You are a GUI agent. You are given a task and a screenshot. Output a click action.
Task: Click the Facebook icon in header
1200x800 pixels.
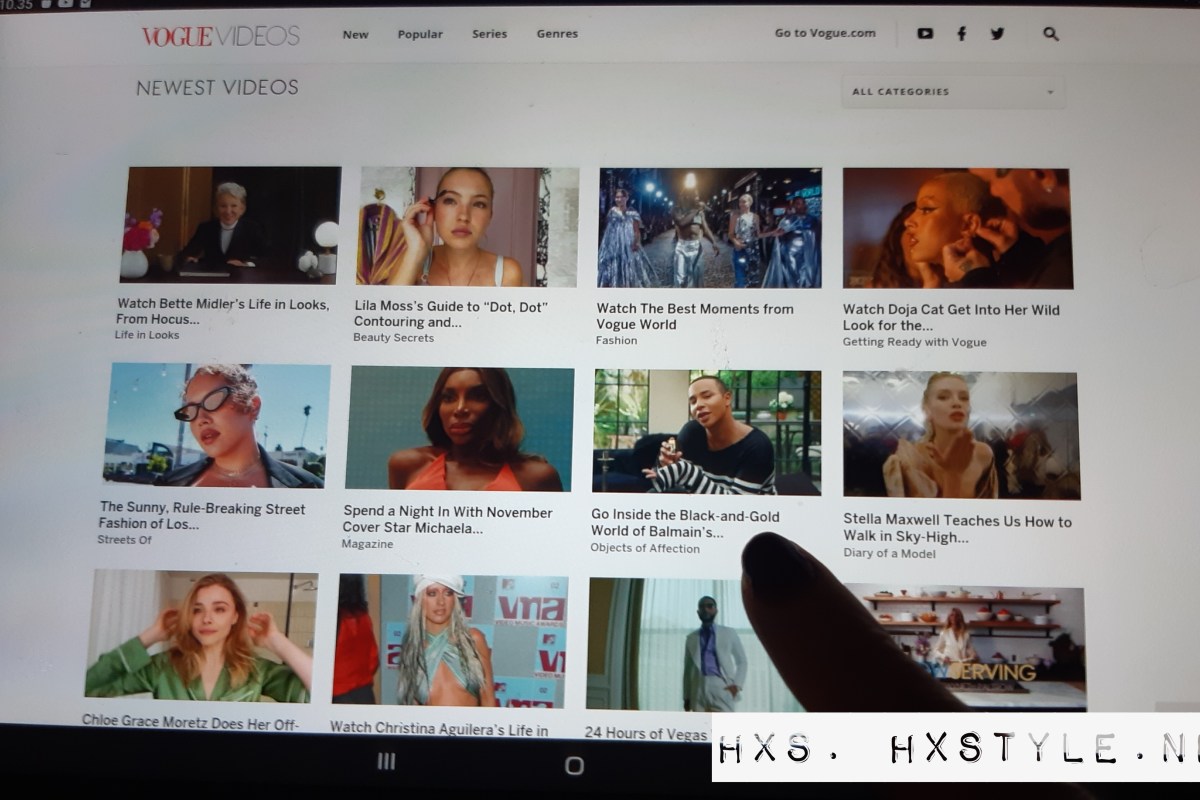(x=962, y=34)
